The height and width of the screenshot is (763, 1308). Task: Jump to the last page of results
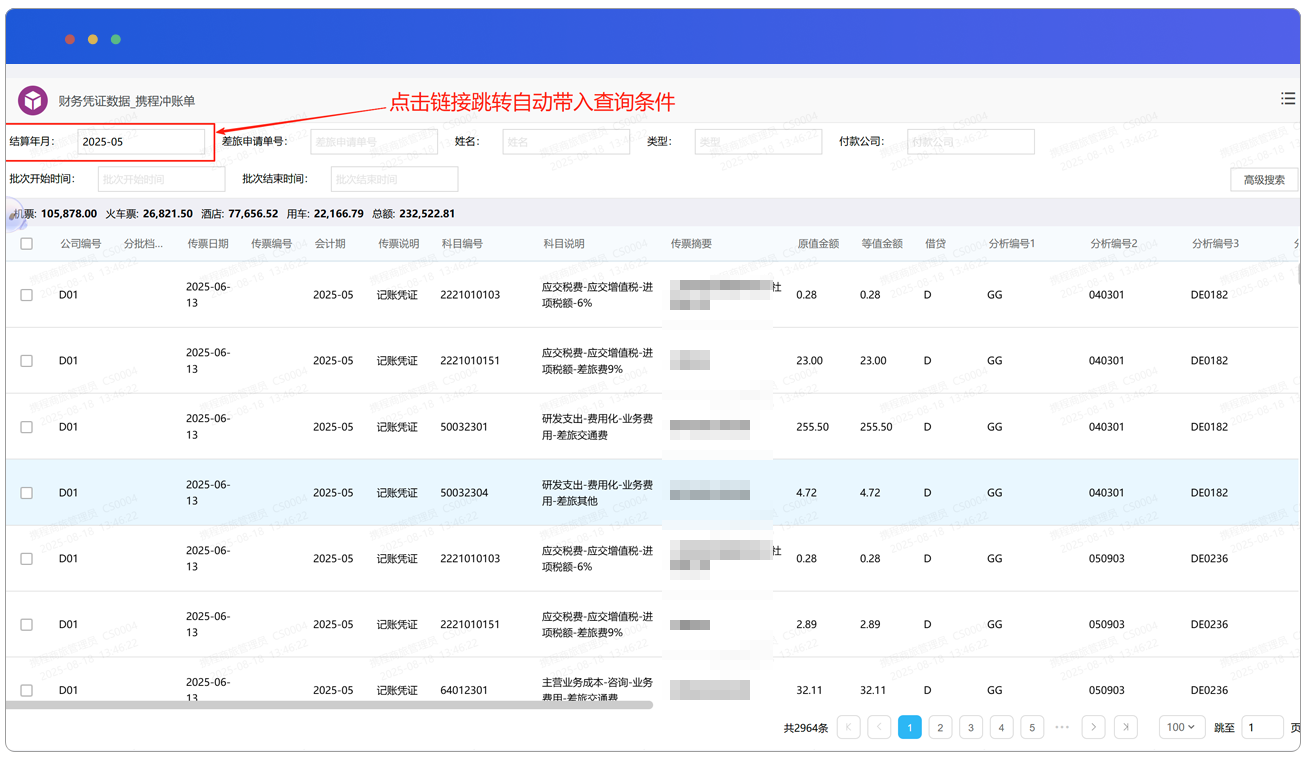point(1125,727)
